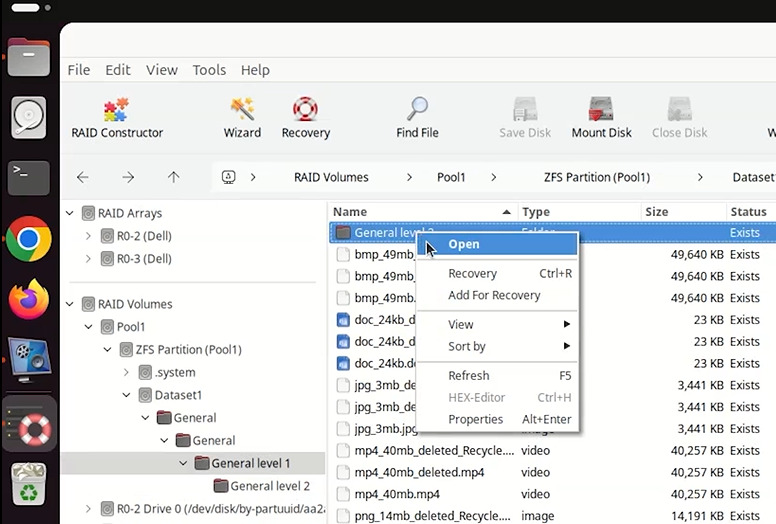Select Dataset1 tree node

coord(178,395)
